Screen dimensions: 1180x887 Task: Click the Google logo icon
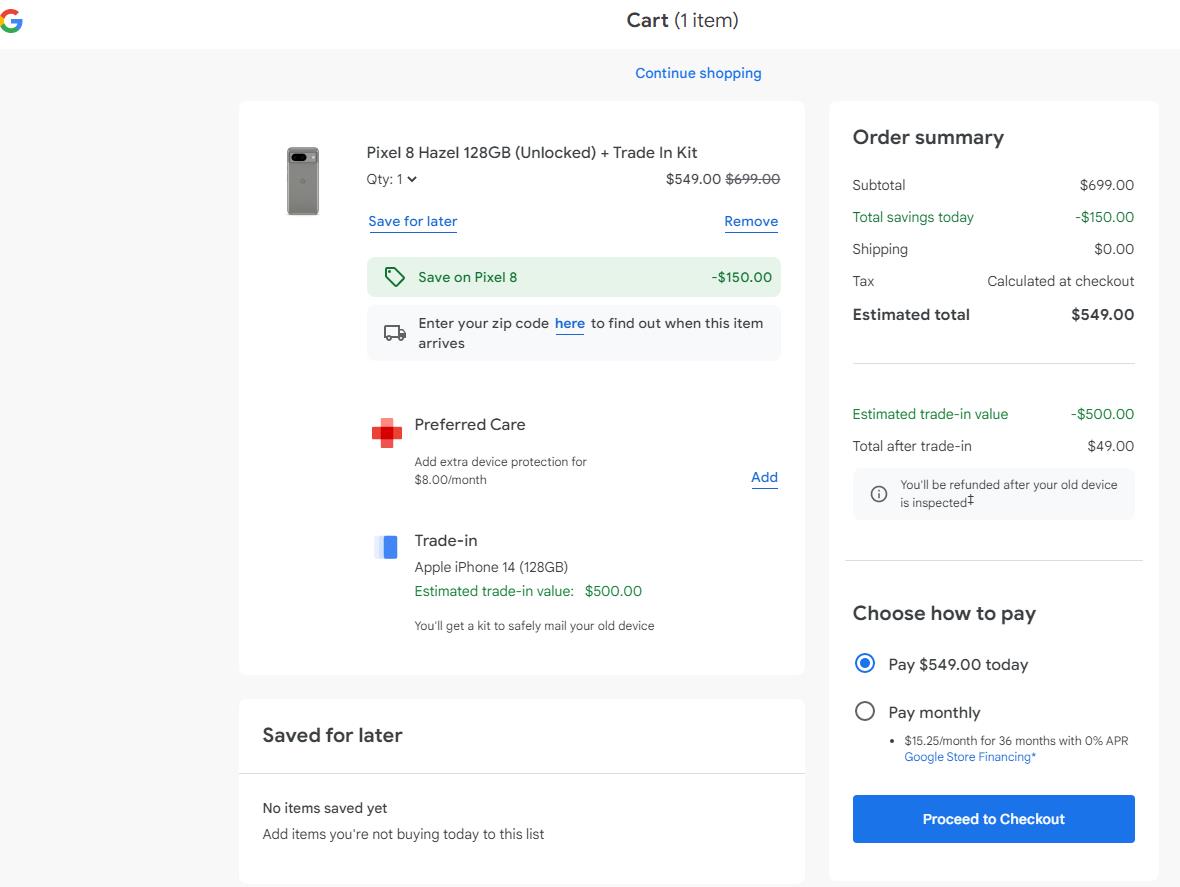click(11, 20)
